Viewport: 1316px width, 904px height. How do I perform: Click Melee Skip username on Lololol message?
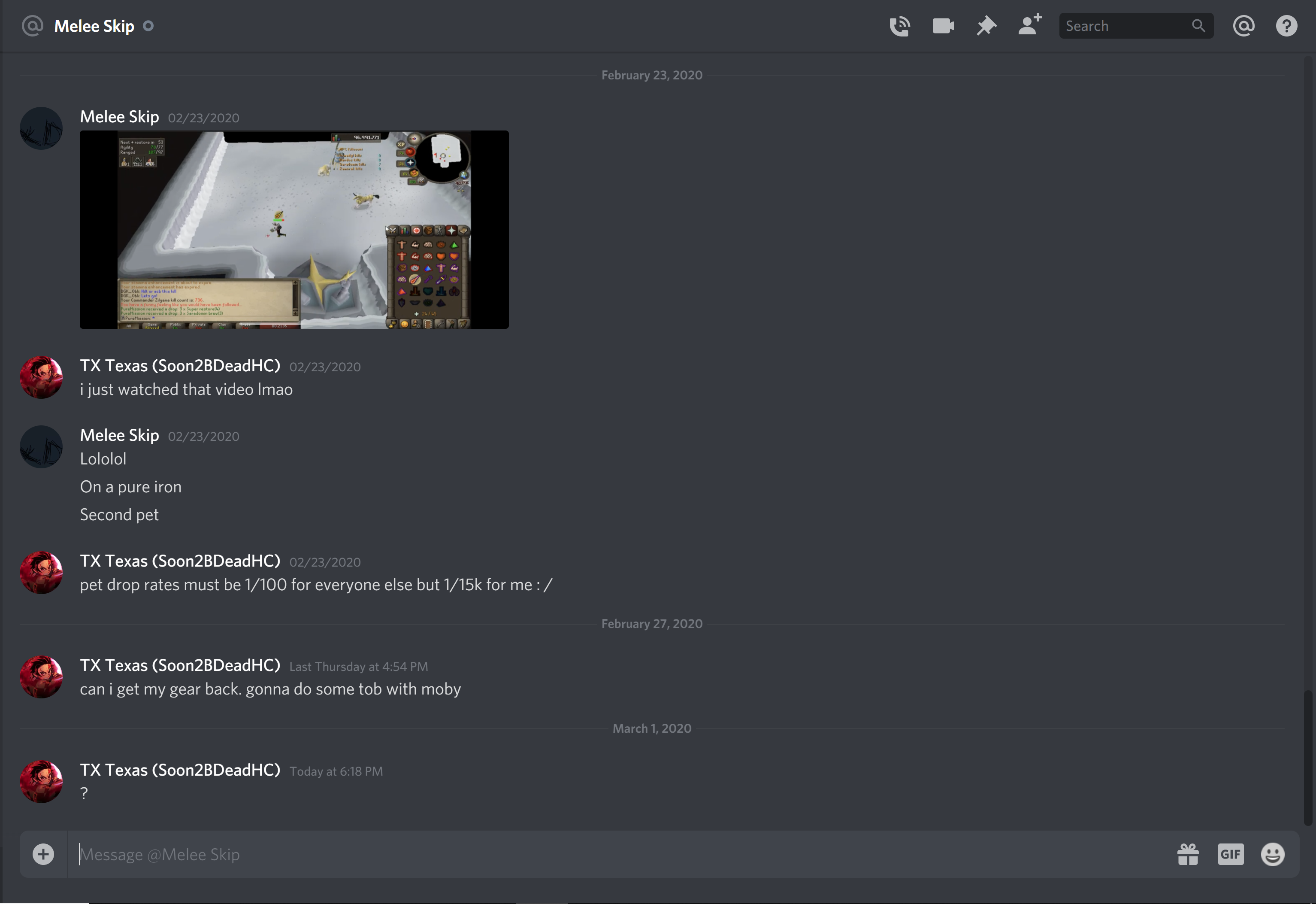tap(119, 435)
